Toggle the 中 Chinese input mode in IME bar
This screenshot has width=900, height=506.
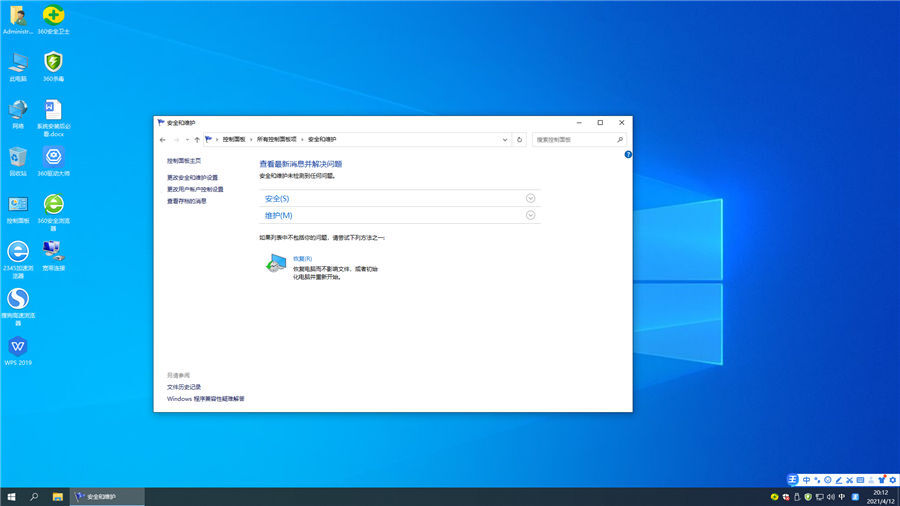click(x=807, y=480)
